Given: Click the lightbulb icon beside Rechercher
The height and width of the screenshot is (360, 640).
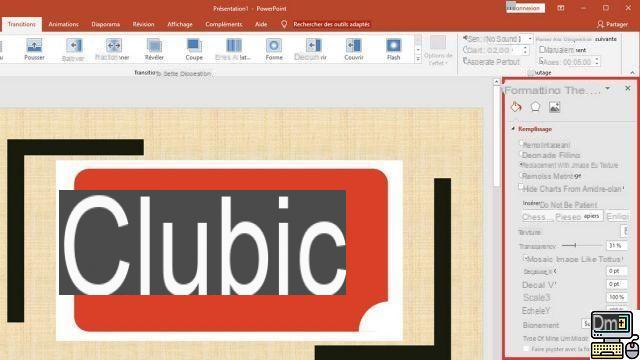Looking at the screenshot, I should (x=284, y=24).
